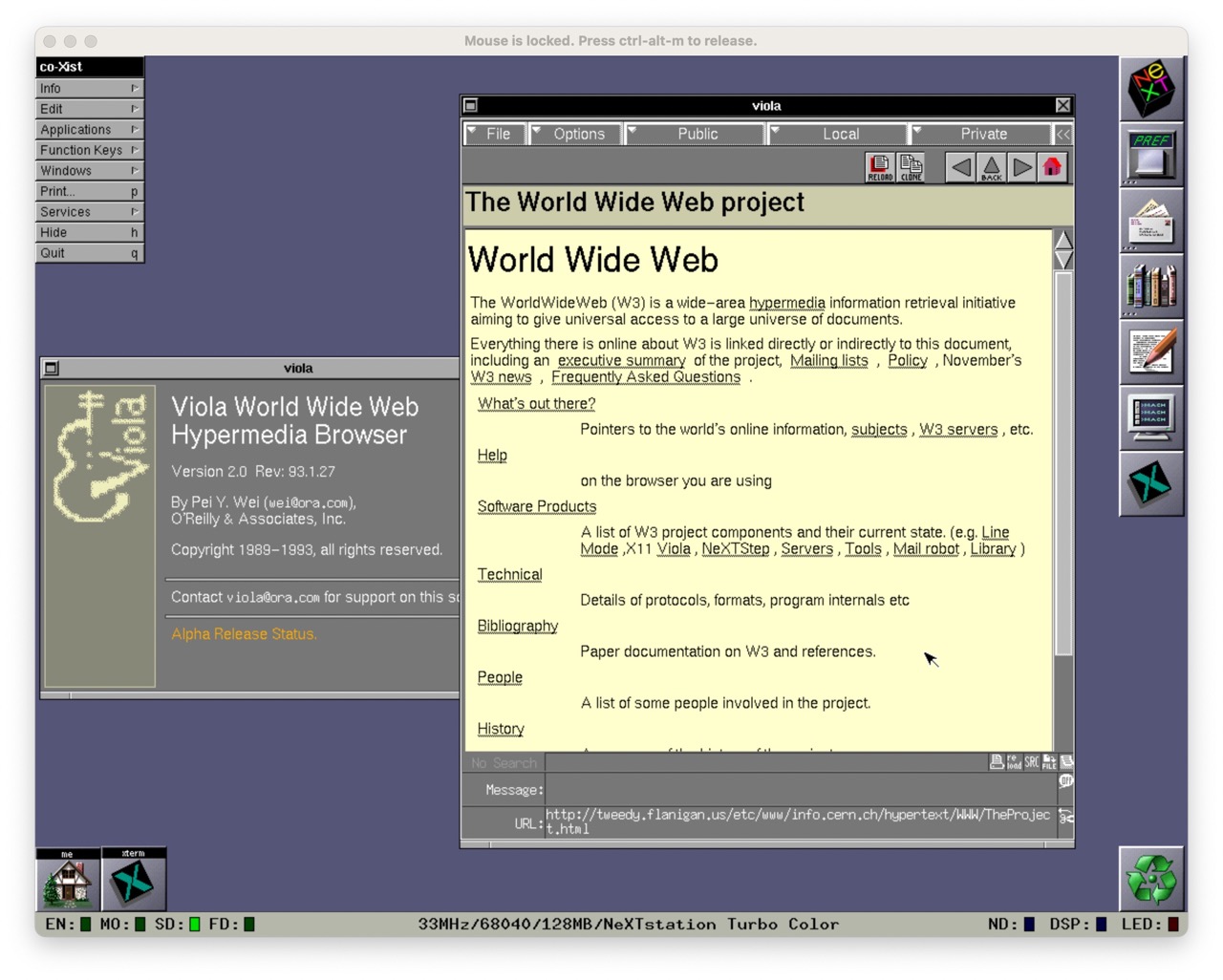Collapse the menu bar with the << button
The width and height of the screenshot is (1223, 980).
point(1063,135)
